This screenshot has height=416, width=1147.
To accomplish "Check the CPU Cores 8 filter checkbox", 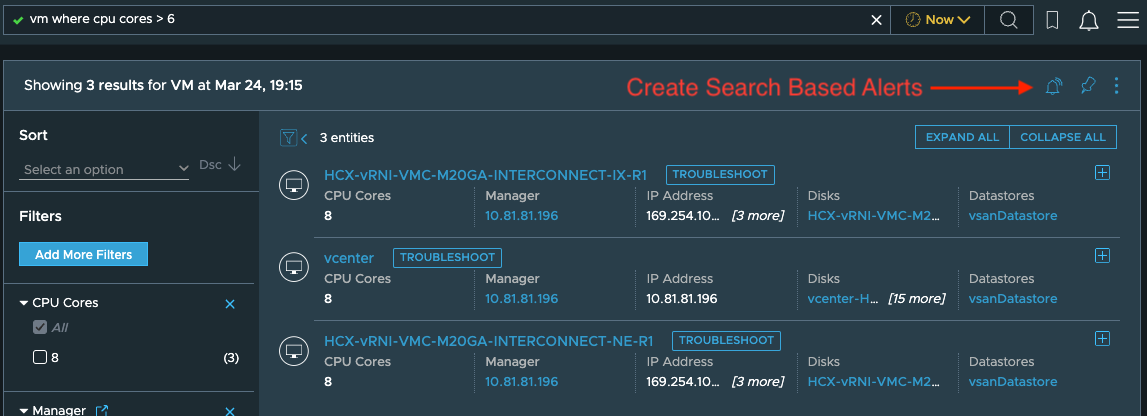I will 40,358.
